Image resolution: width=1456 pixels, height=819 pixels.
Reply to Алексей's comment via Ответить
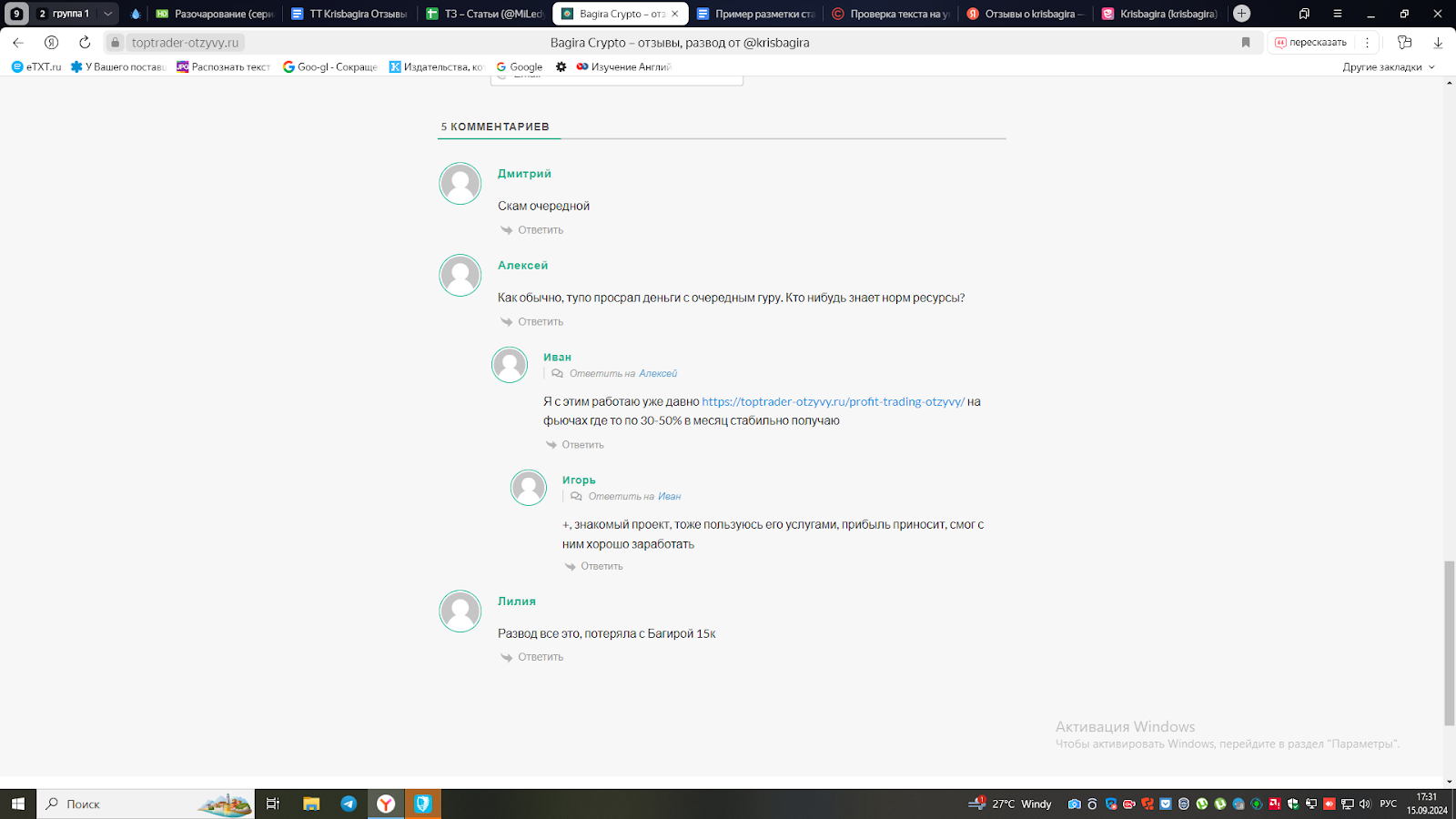point(532,322)
